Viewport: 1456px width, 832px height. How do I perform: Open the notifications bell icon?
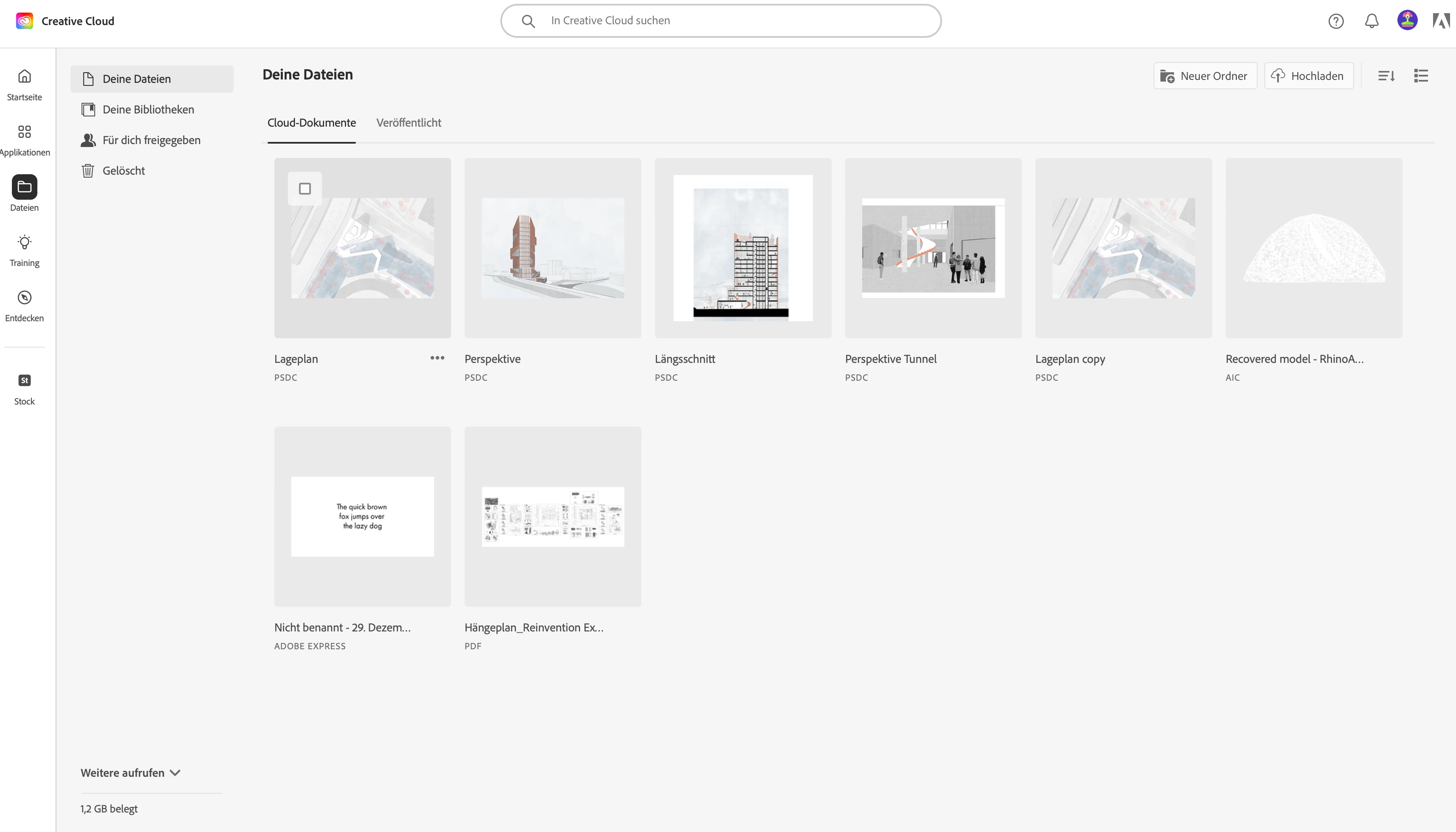pyautogui.click(x=1371, y=21)
